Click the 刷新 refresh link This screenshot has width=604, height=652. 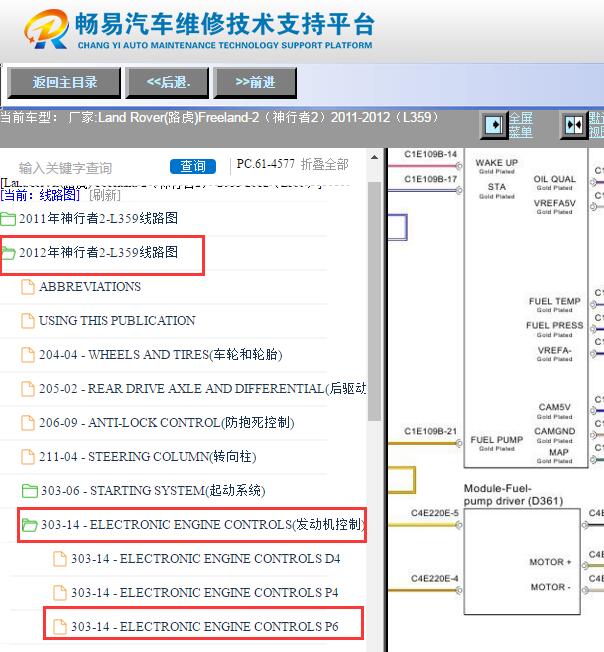click(x=105, y=195)
